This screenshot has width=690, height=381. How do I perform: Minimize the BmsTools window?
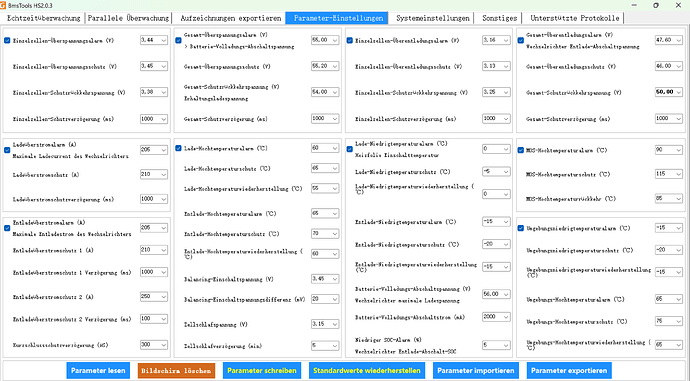(x=634, y=5)
